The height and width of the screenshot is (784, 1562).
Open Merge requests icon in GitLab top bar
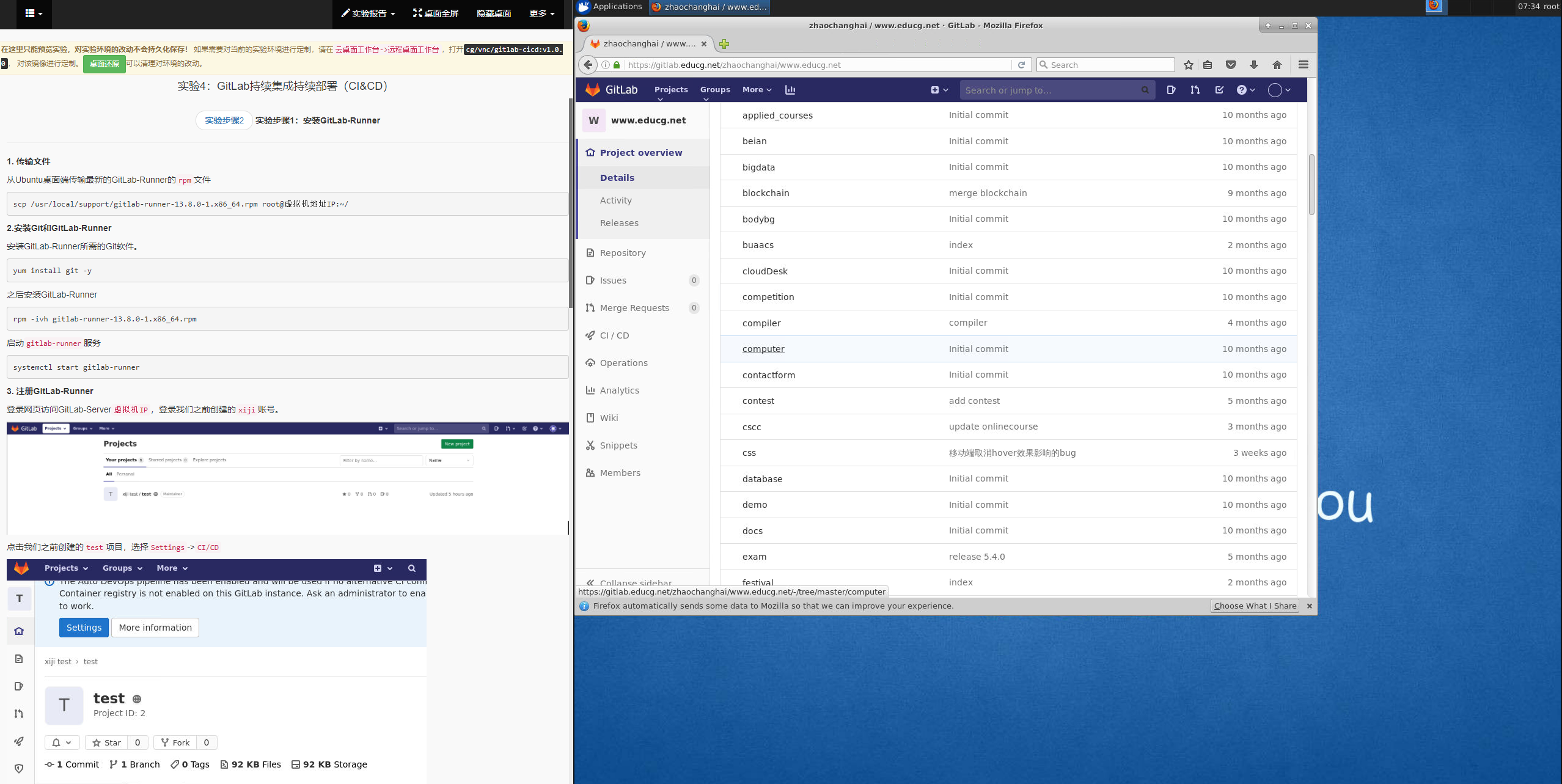click(1195, 90)
